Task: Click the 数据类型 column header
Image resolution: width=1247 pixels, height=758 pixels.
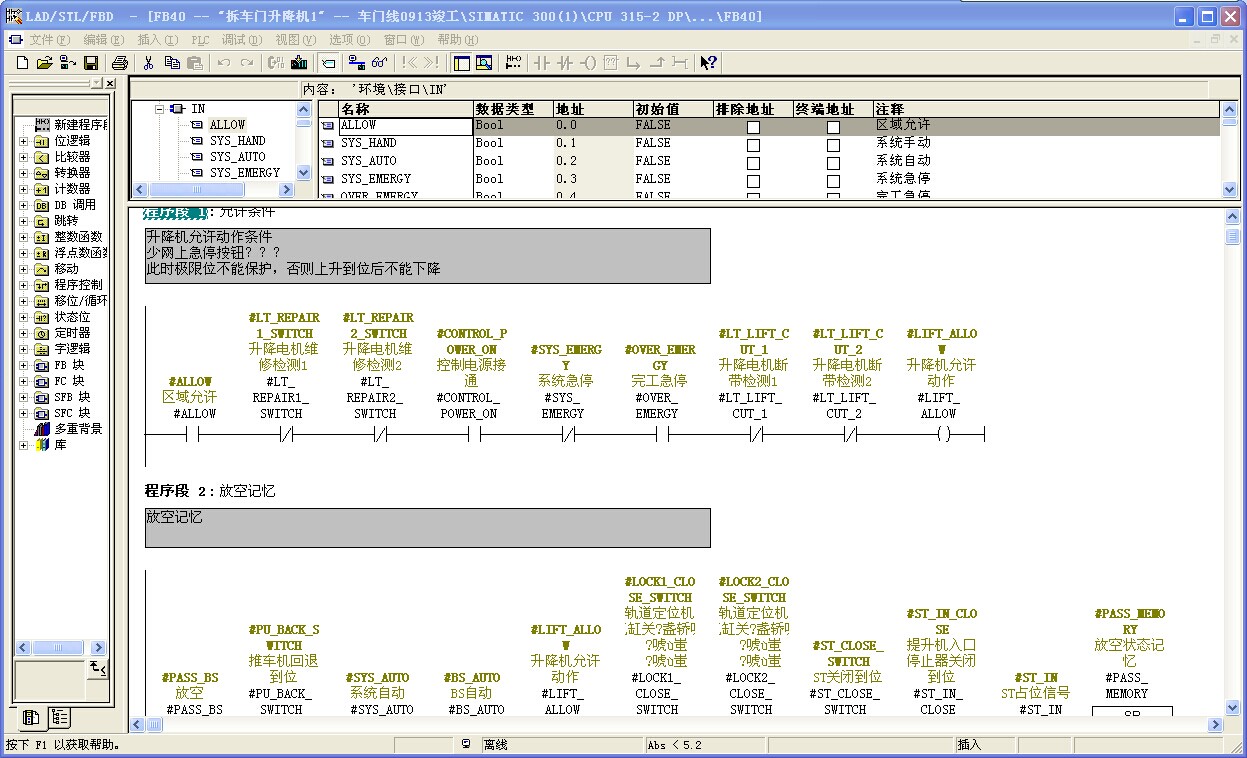Action: [513, 109]
